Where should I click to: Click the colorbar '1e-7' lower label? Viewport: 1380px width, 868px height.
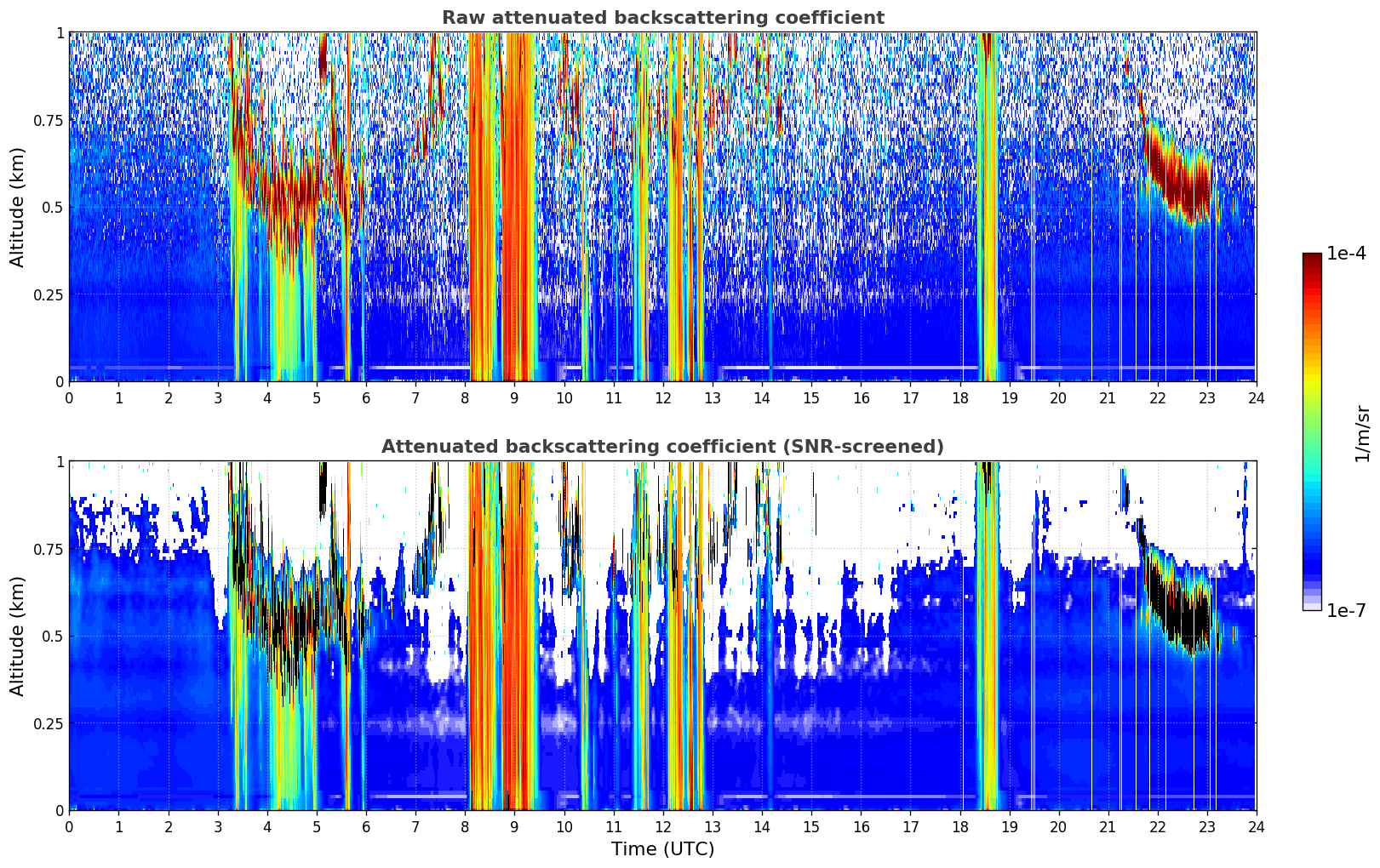tap(1347, 611)
